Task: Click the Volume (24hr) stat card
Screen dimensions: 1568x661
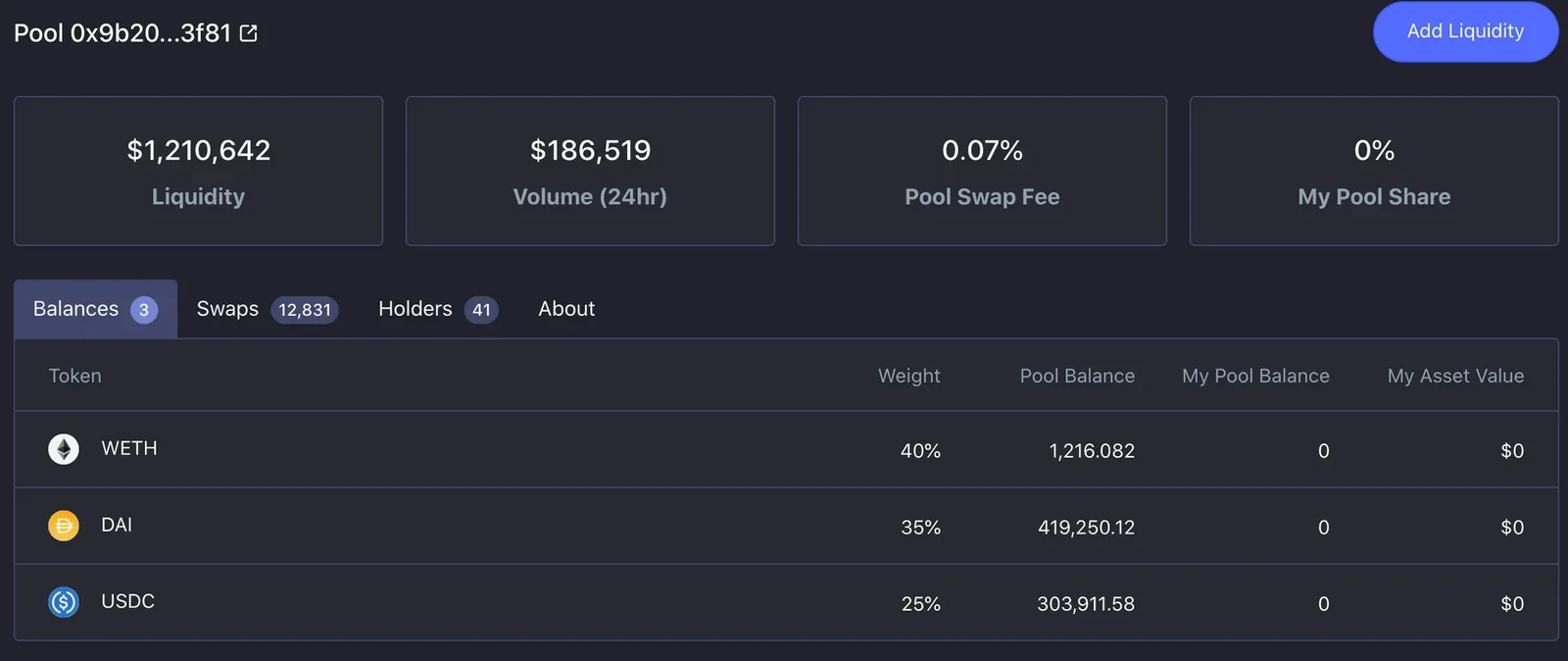Action: coord(590,171)
